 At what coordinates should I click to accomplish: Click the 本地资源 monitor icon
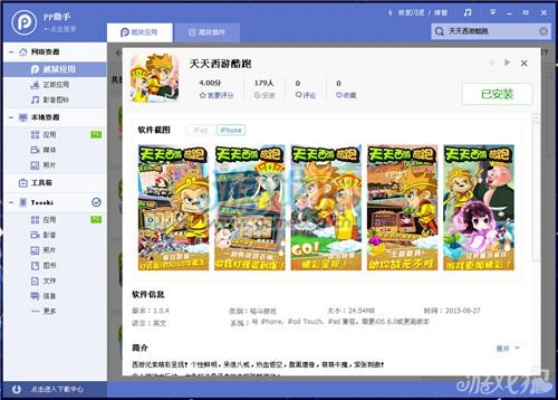[23, 117]
